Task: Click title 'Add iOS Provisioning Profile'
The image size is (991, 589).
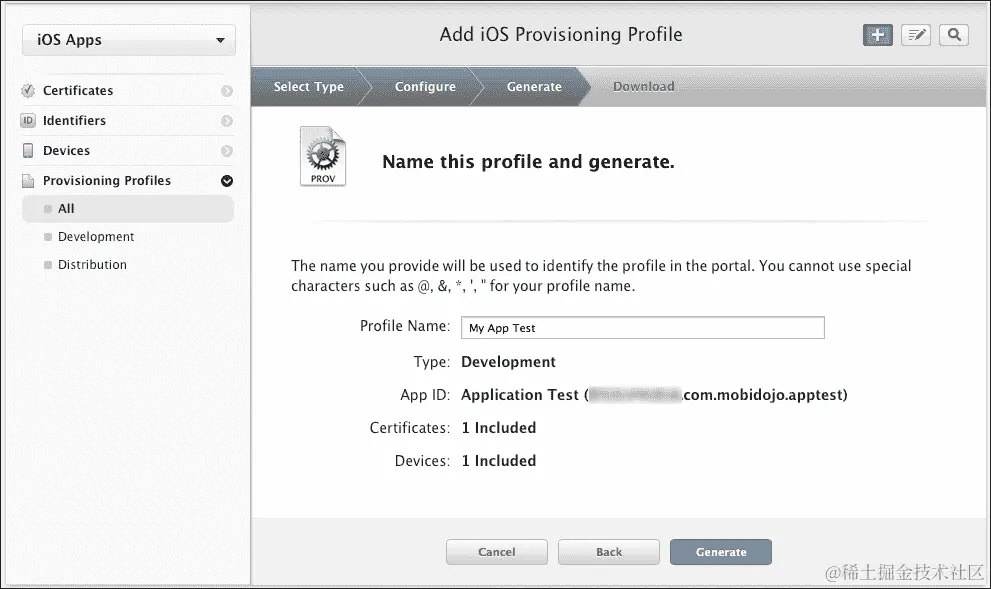Action: pos(561,34)
